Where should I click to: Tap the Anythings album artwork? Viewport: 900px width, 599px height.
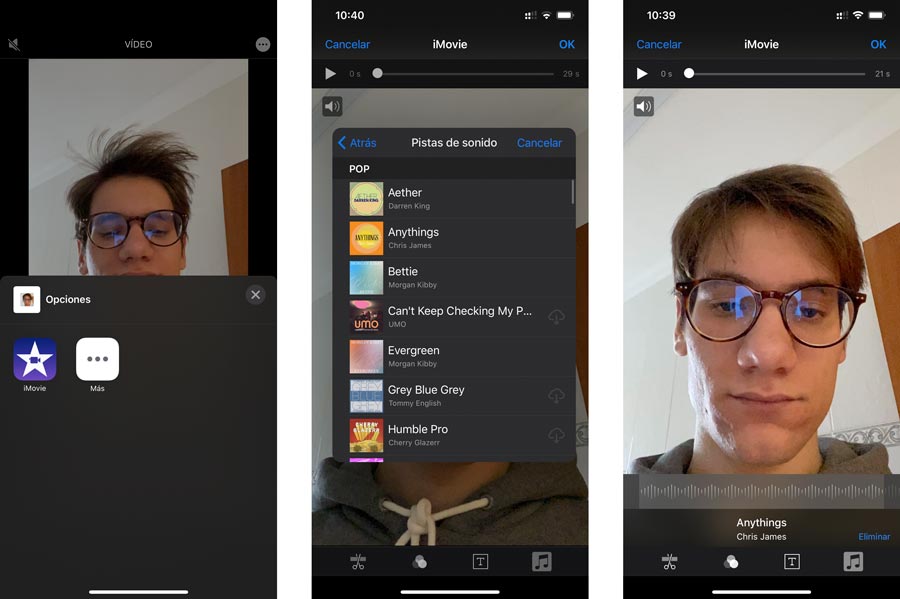pyautogui.click(x=366, y=238)
